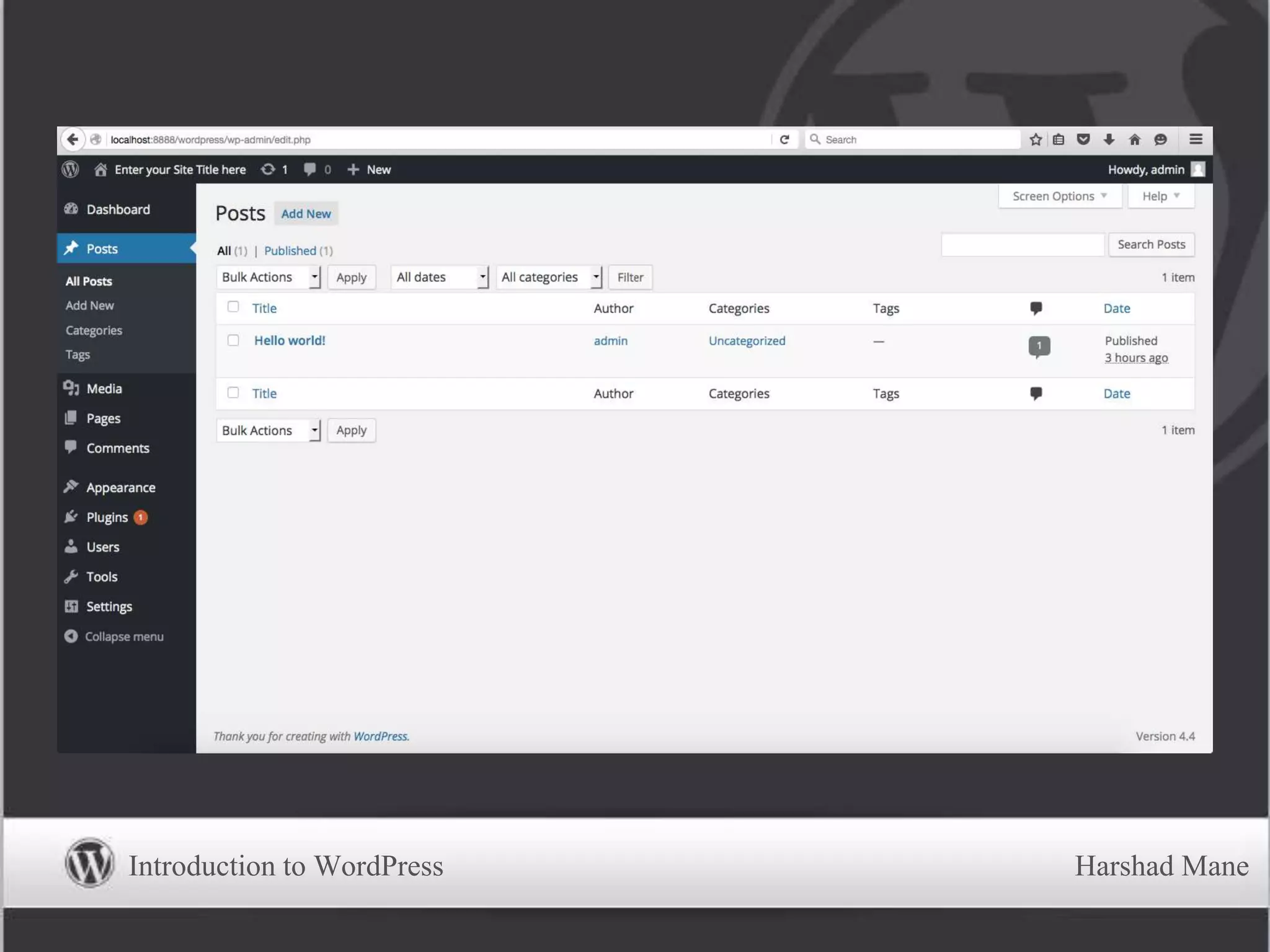
Task: Open the bottom Bulk Actions dropdown
Action: (x=269, y=430)
